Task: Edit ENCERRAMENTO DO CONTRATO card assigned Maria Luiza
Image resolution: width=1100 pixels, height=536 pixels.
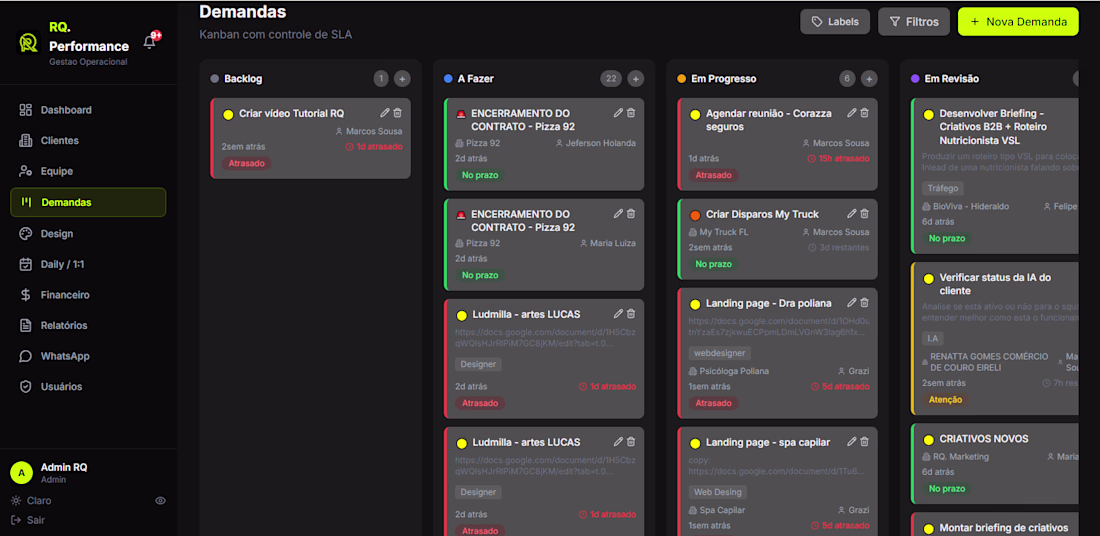Action: [x=618, y=213]
